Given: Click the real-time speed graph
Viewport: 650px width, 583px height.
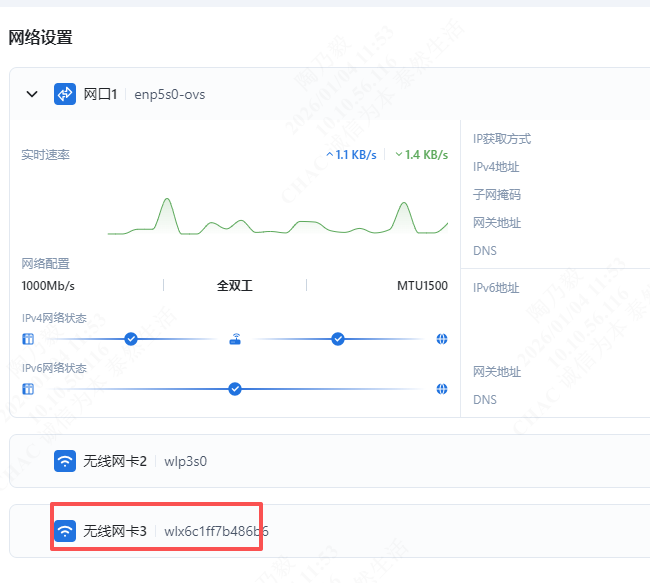Looking at the screenshot, I should tap(278, 216).
